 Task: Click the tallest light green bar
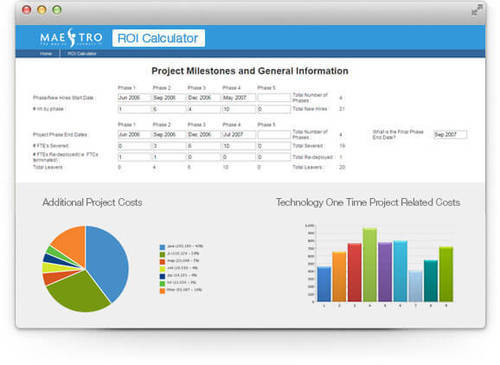click(370, 265)
